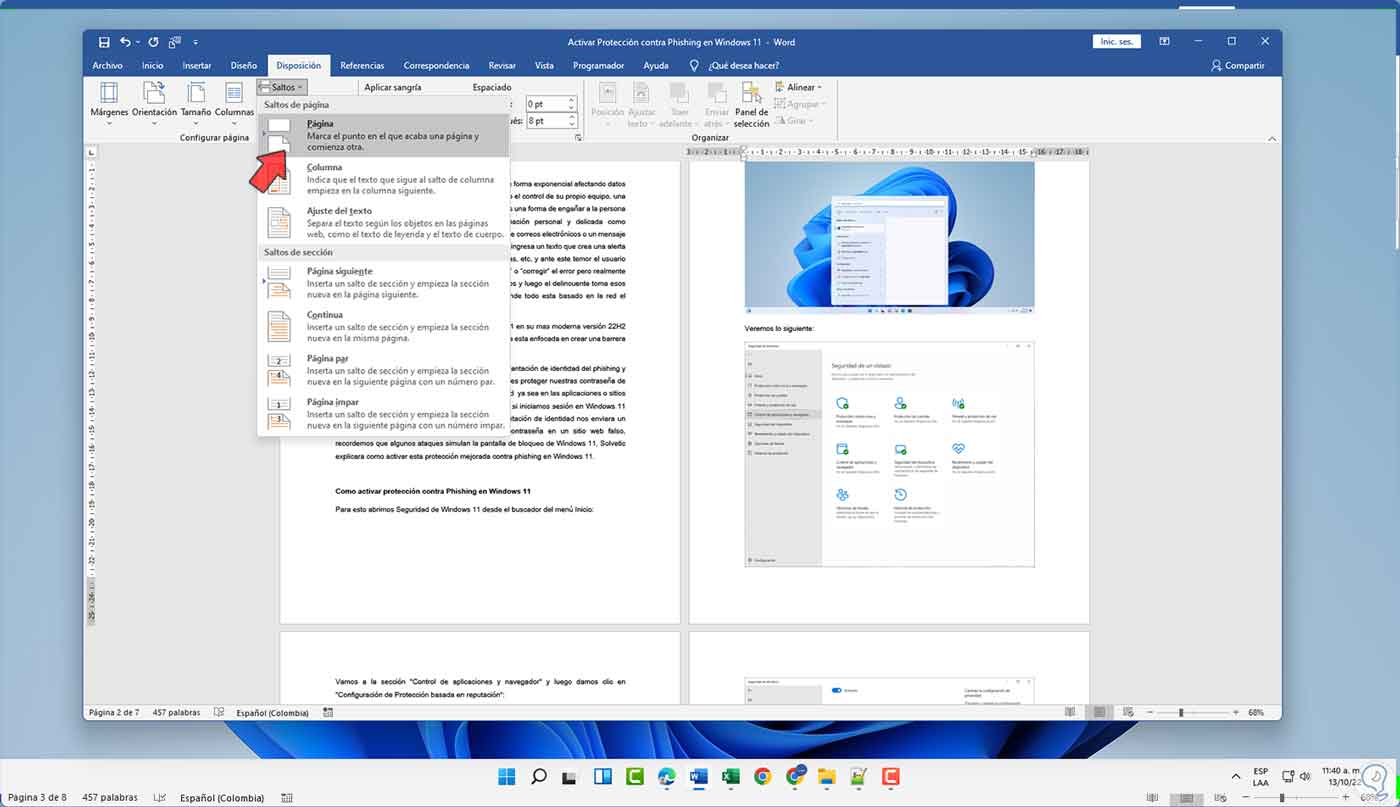Viewport: 1400px width, 807px height.
Task: Open Microsoft Edge from the taskbar
Action: (667, 777)
